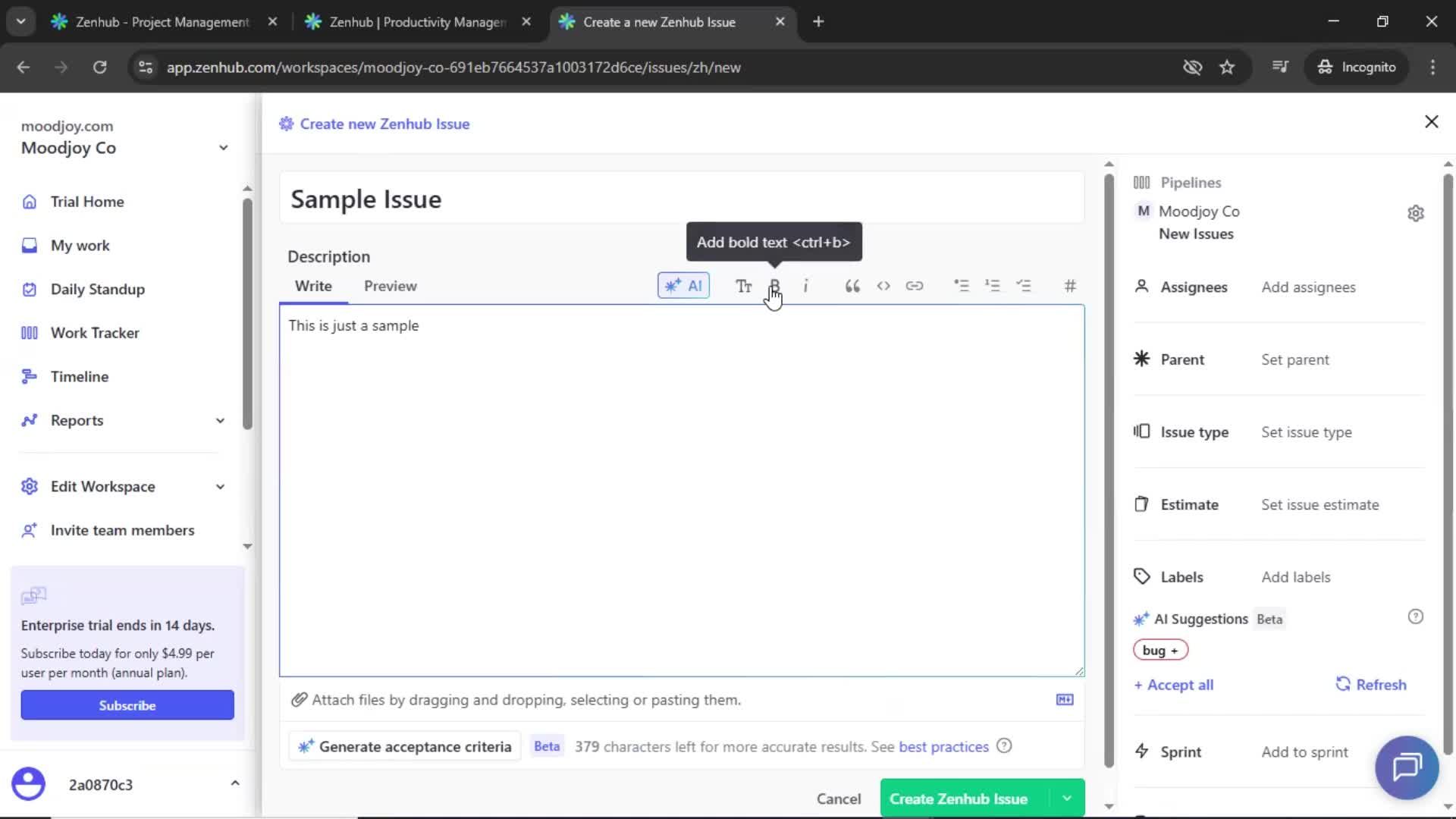Image resolution: width=1456 pixels, height=819 pixels.
Task: Switch to the Preview tab
Action: coord(390,286)
